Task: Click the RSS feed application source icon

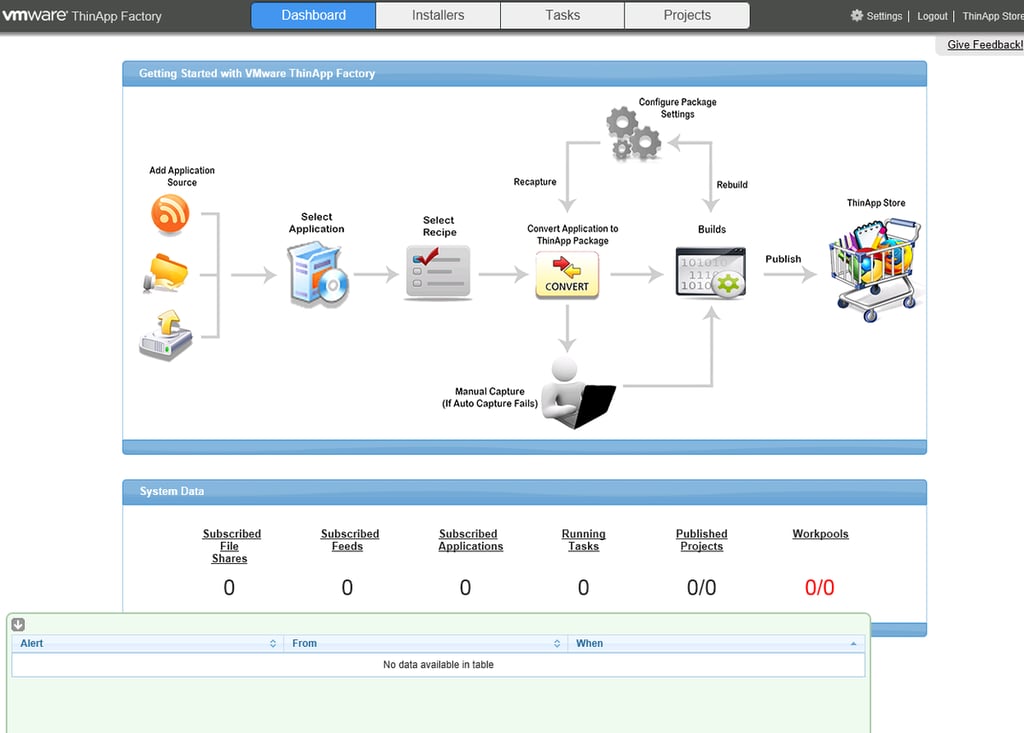Action: 170,214
